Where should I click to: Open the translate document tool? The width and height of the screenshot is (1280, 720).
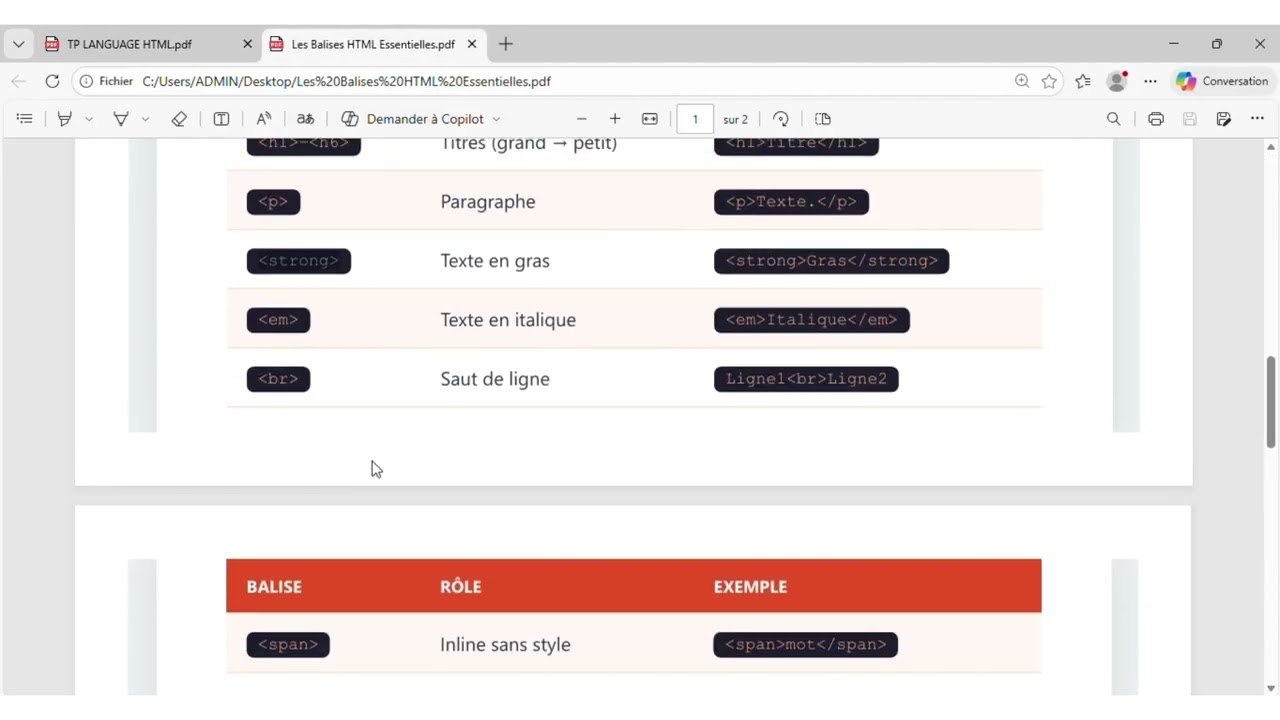pos(306,119)
